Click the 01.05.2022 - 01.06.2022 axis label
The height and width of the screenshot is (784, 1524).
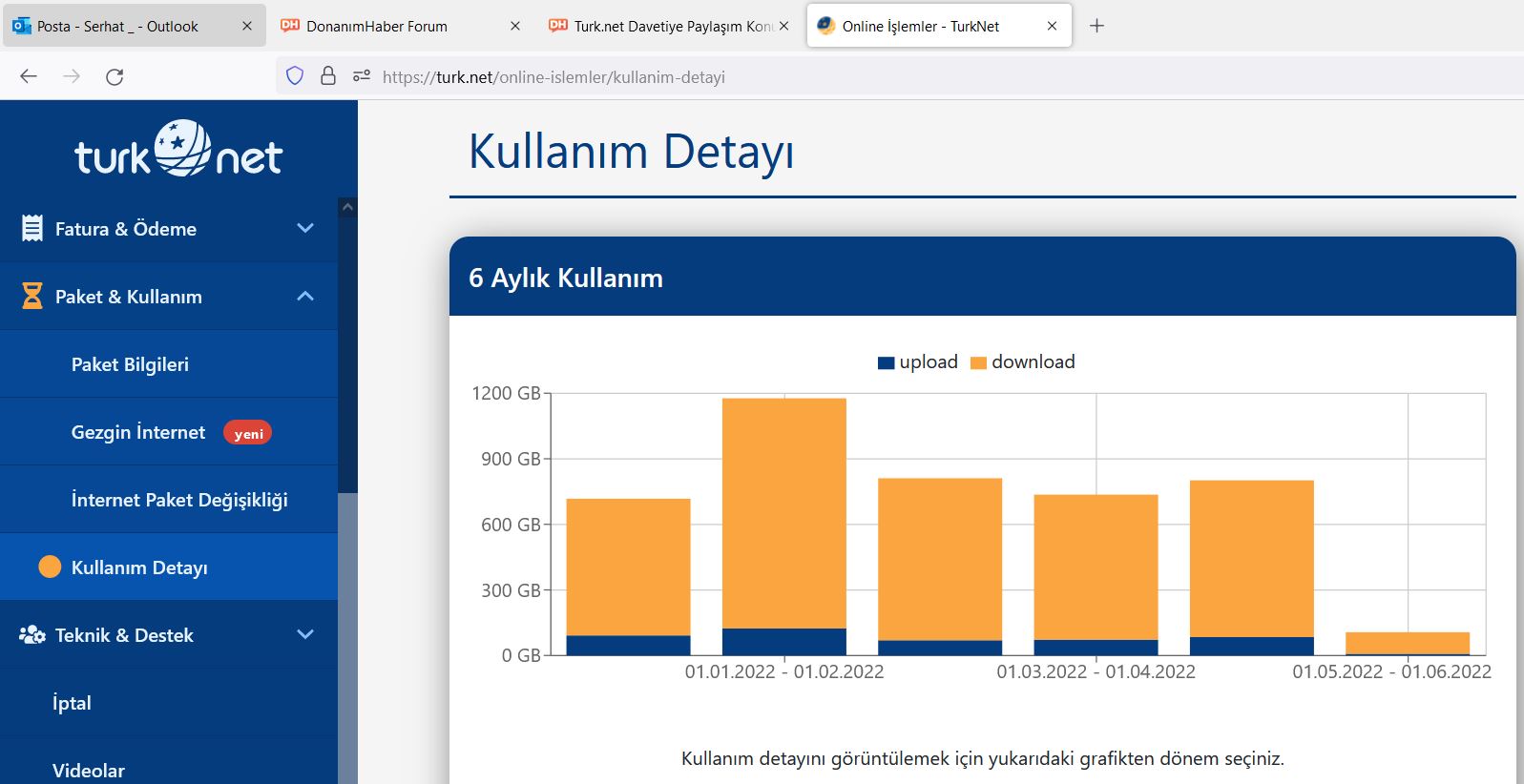click(1391, 671)
